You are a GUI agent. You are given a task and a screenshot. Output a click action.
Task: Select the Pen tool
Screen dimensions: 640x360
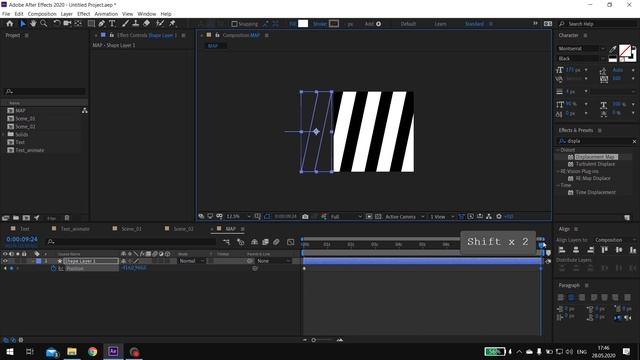point(102,24)
